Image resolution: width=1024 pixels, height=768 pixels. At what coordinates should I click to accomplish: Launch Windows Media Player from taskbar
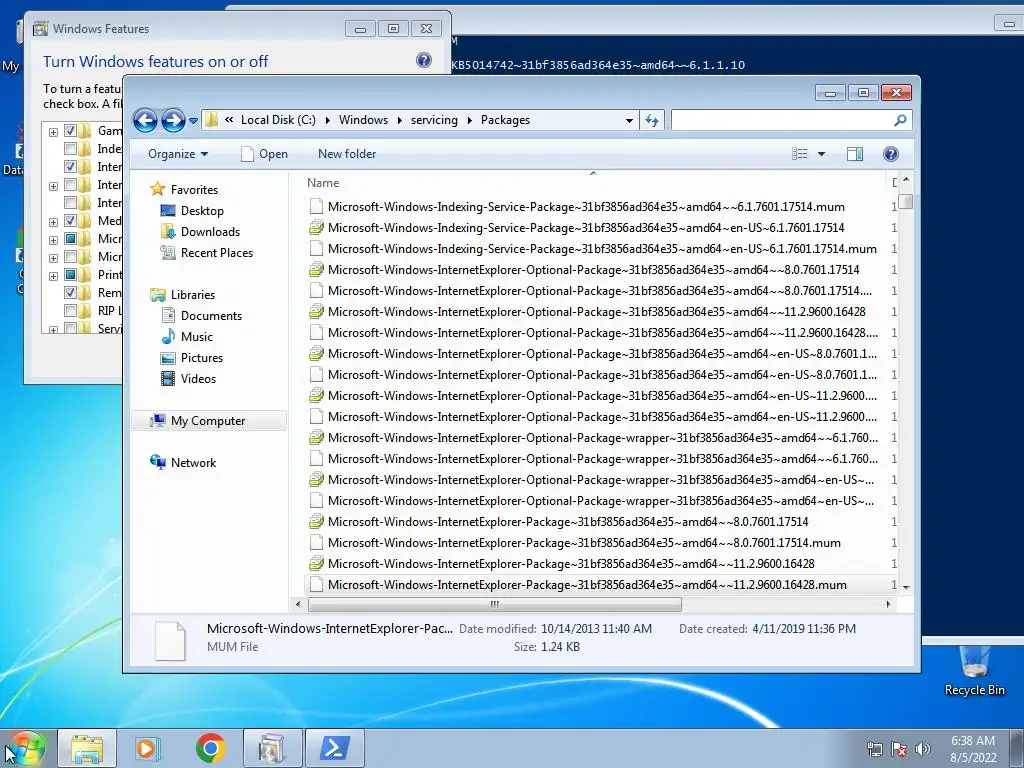148,748
